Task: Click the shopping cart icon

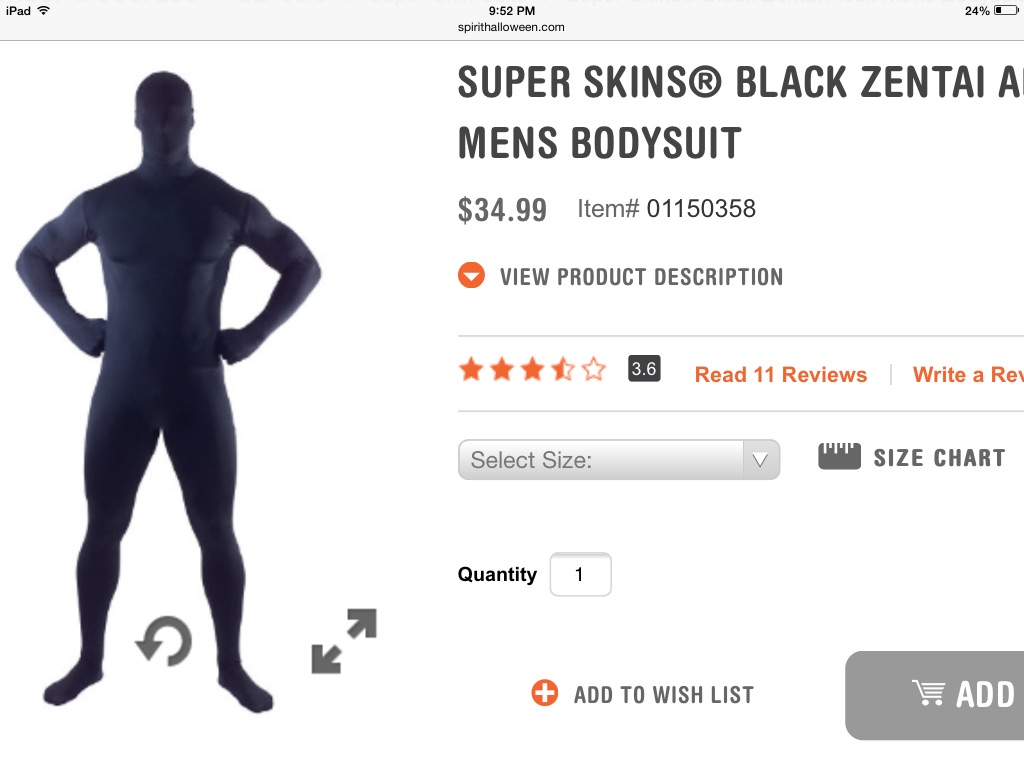Action: tap(929, 693)
